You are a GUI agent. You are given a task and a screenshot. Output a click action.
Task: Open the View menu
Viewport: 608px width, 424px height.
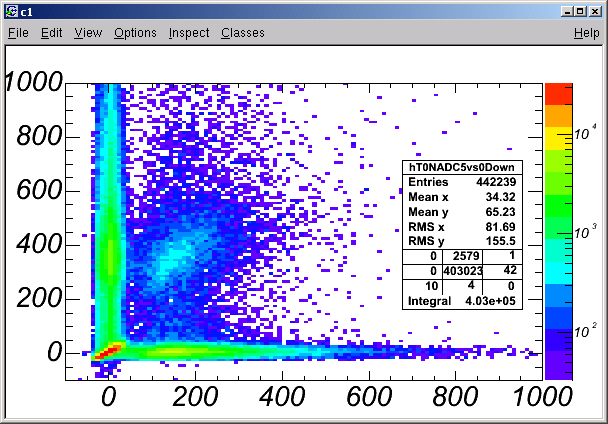point(88,33)
